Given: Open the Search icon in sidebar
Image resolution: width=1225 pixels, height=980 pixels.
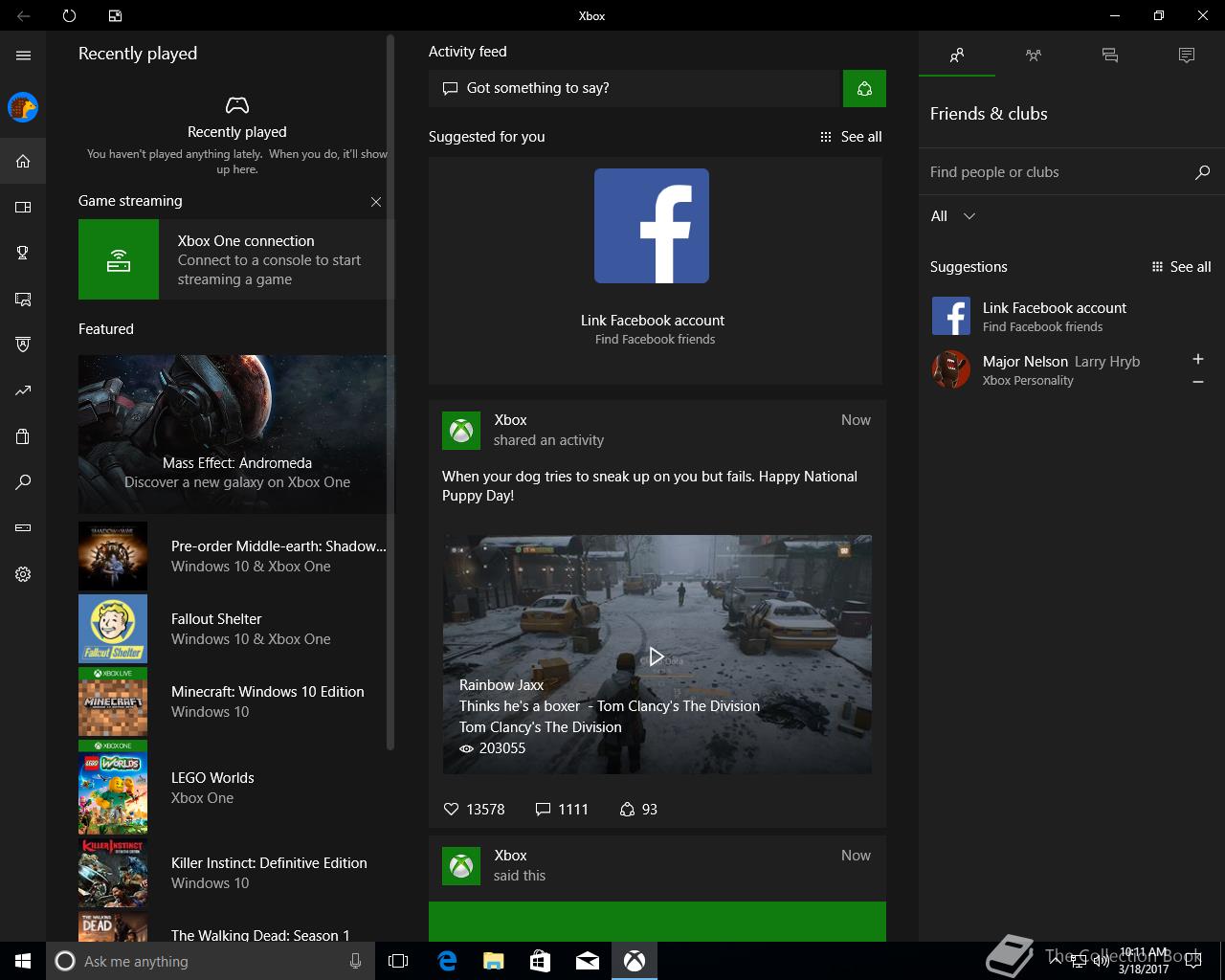Looking at the screenshot, I should coord(23,482).
